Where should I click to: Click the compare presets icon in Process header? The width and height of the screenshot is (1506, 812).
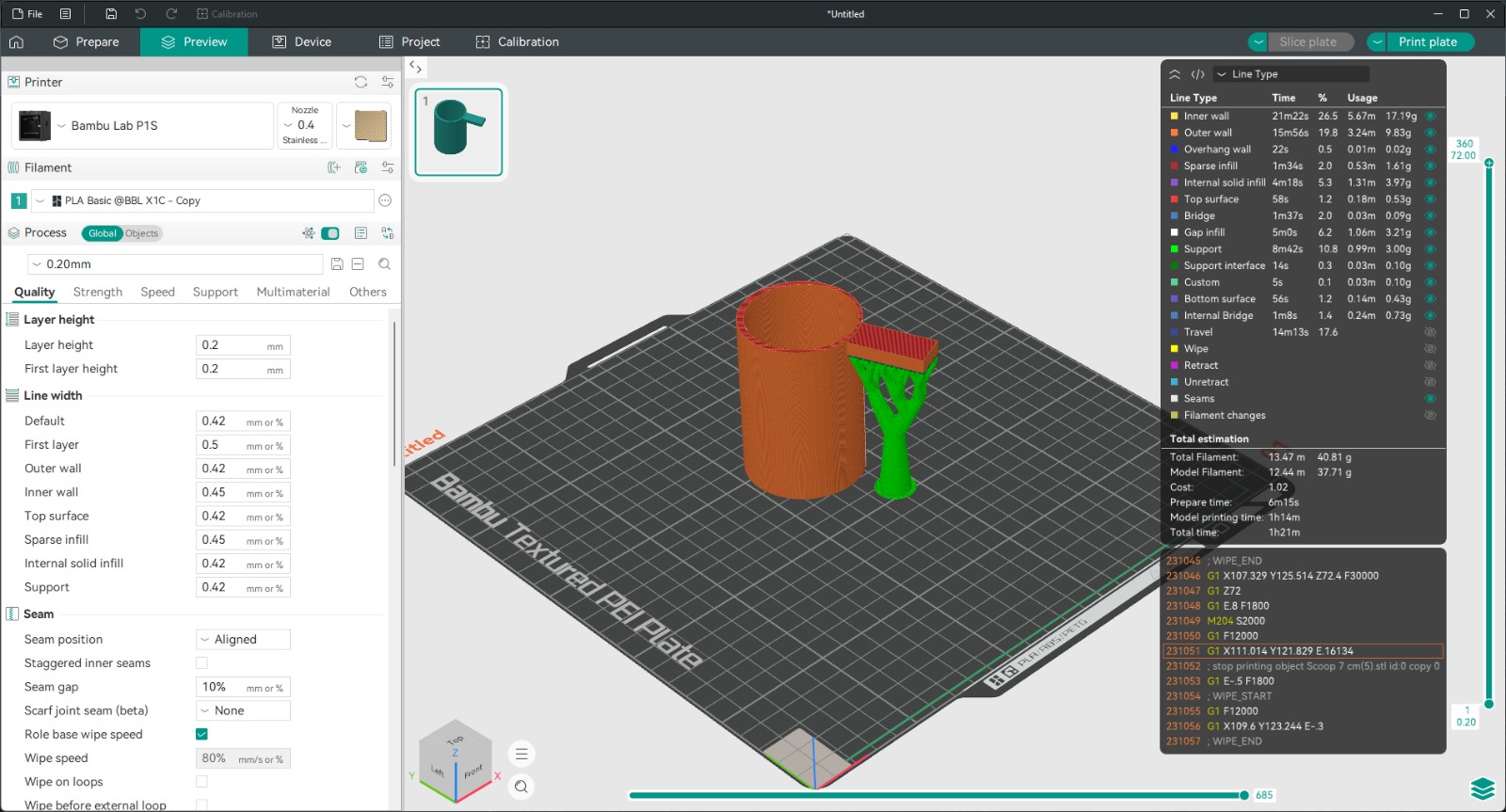point(388,233)
